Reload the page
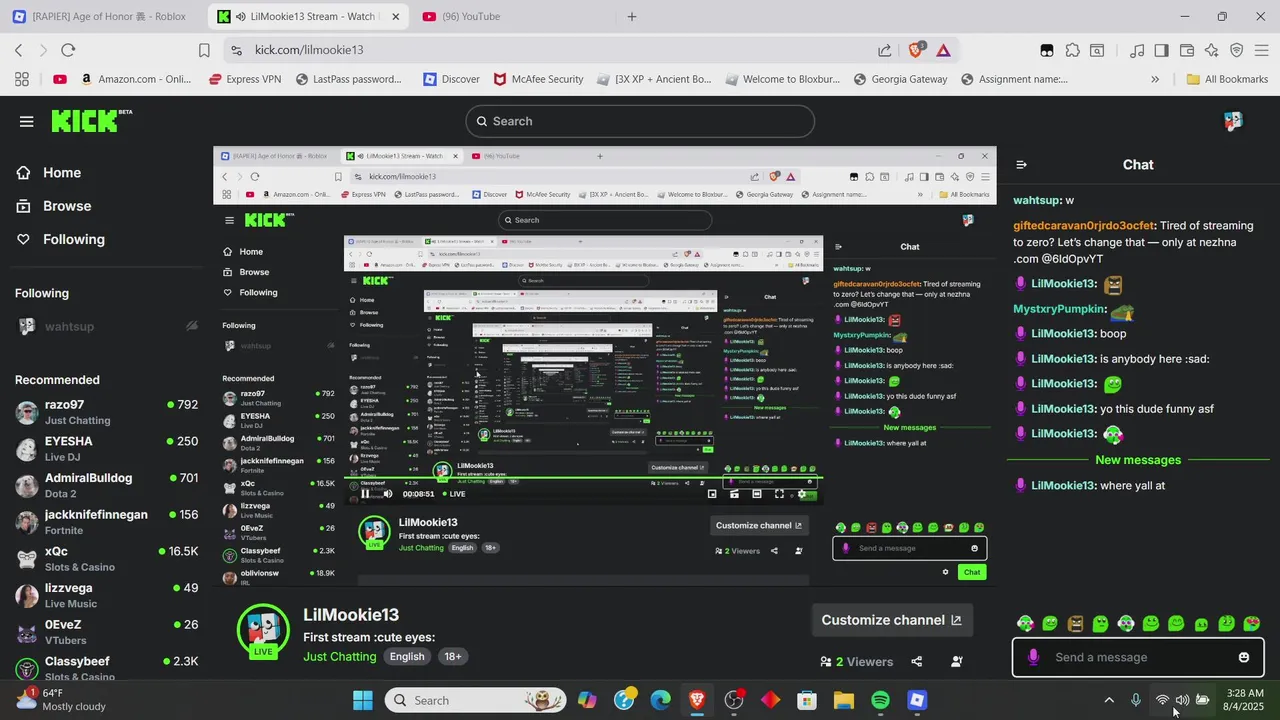 pos(68,50)
